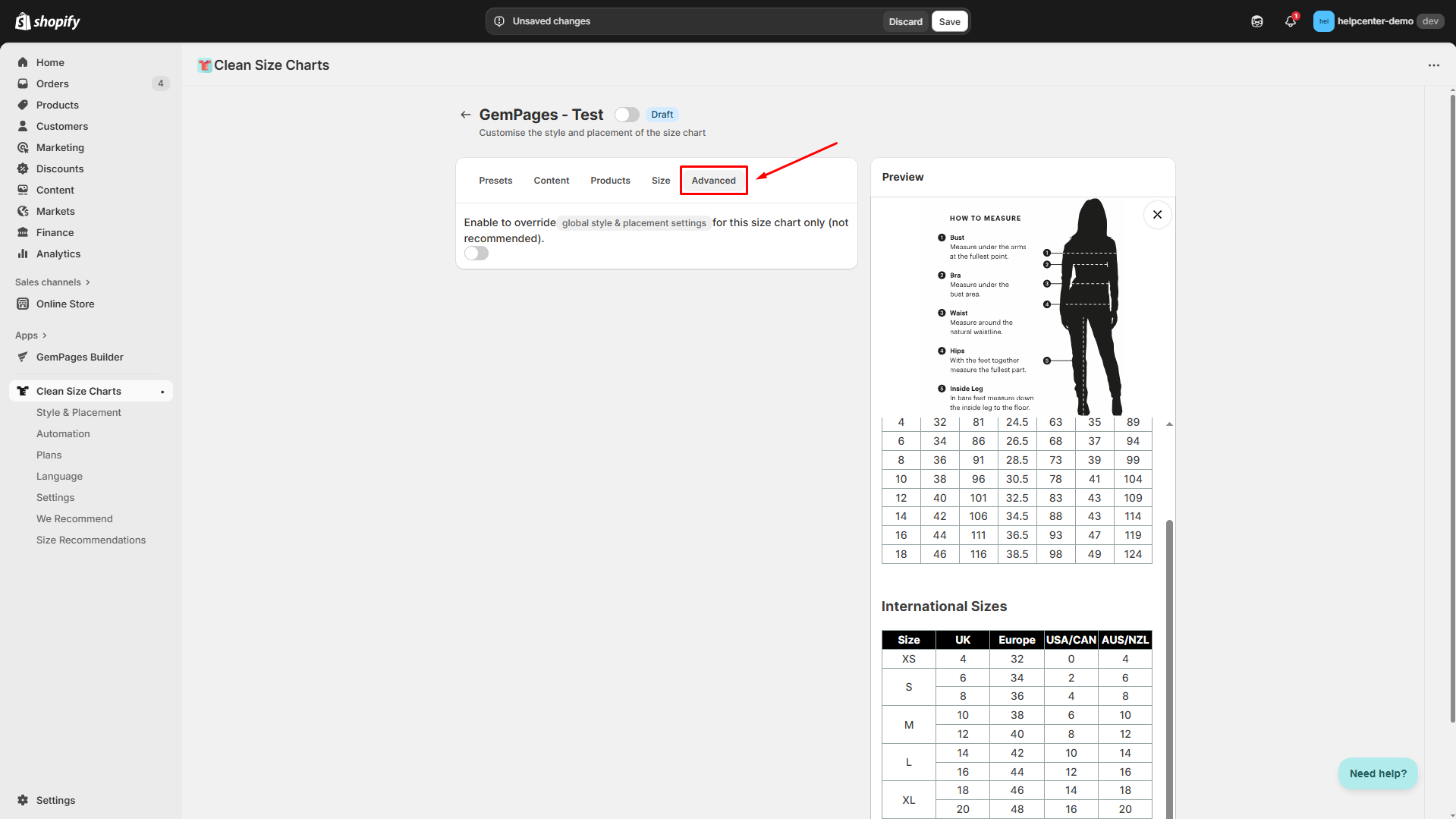Click the back arrow beside GemPages - Test
1456x819 pixels.
pos(465,115)
